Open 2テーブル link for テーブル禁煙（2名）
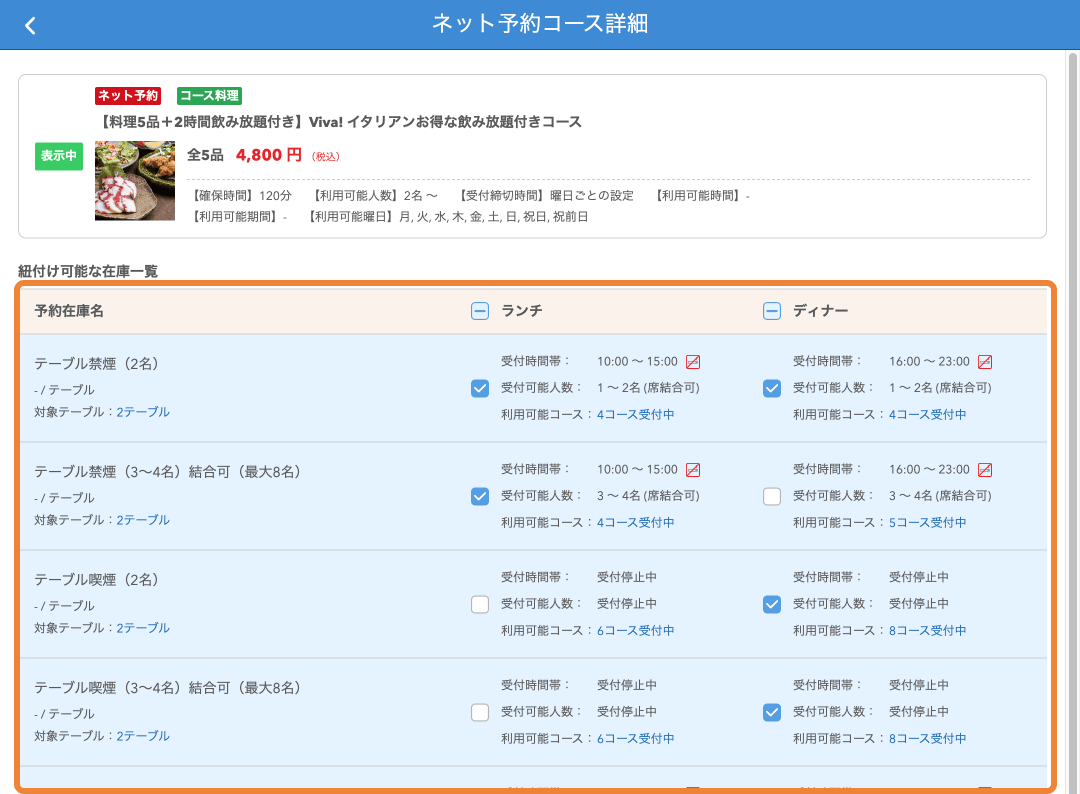 pyautogui.click(x=143, y=412)
